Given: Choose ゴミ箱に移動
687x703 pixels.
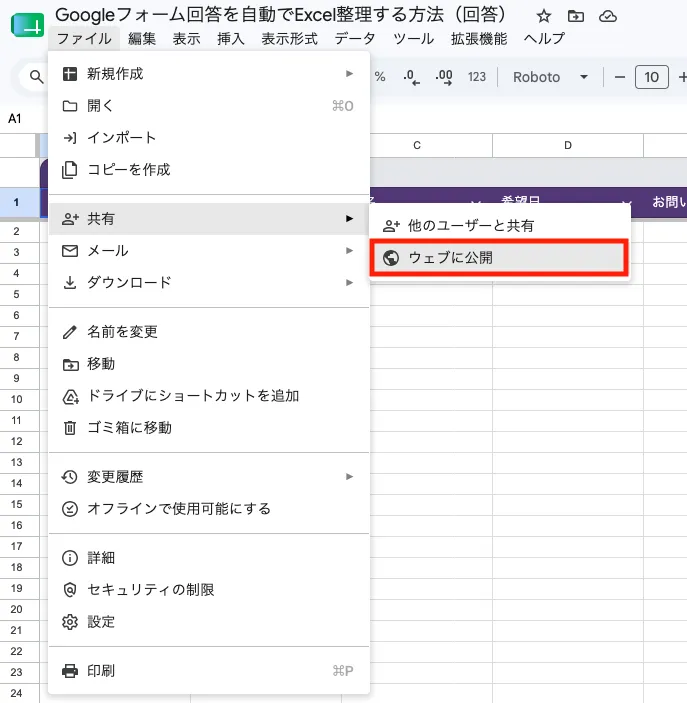Looking at the screenshot, I should point(209,428).
